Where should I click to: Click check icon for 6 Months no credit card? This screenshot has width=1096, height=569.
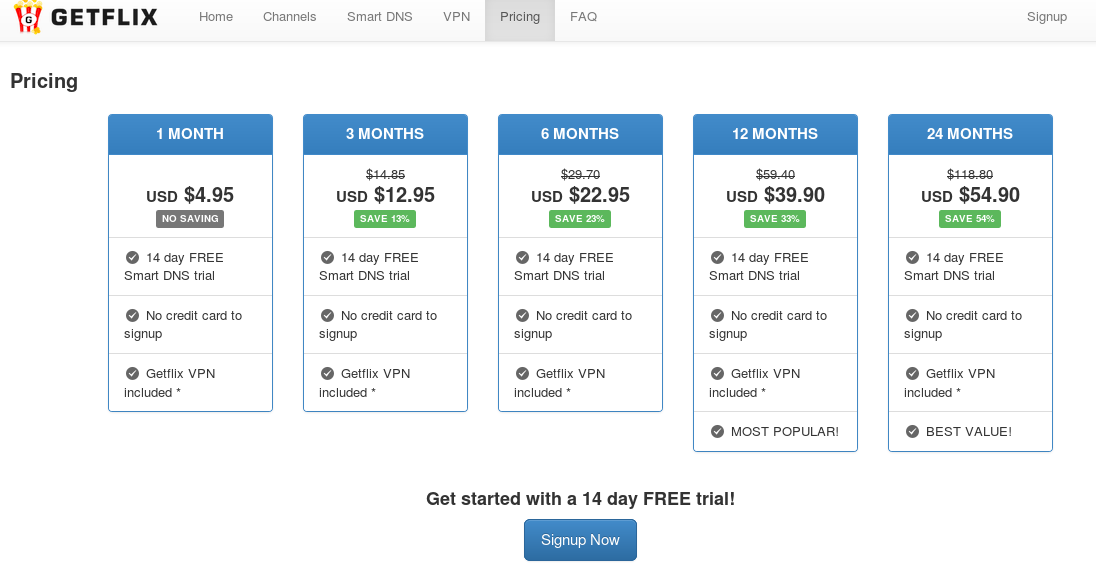tap(522, 315)
